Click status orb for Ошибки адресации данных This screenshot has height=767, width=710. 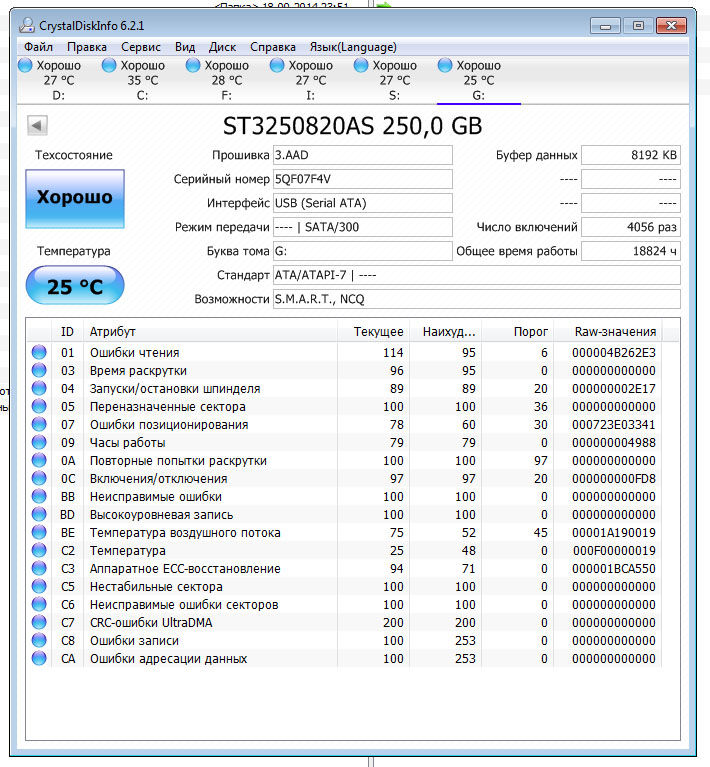pos(39,658)
